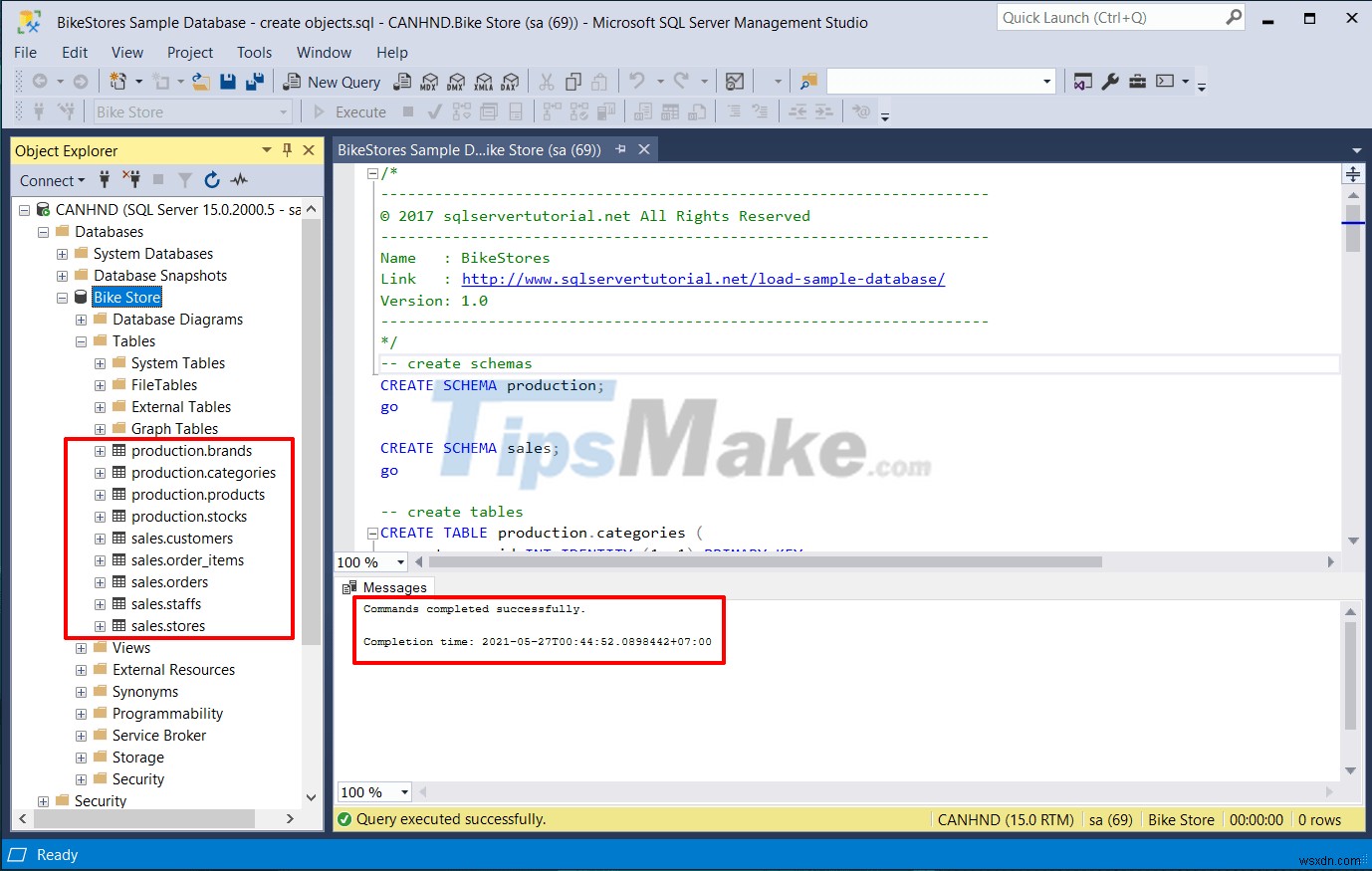Screen dimensions: 1372x871
Task: Open the Analysis Services MDX Query icon
Action: [429, 82]
